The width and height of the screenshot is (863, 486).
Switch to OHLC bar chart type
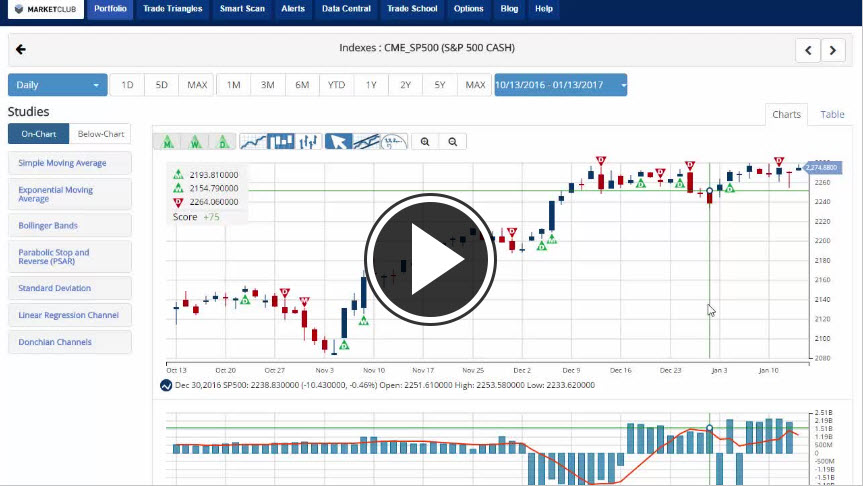coord(308,142)
